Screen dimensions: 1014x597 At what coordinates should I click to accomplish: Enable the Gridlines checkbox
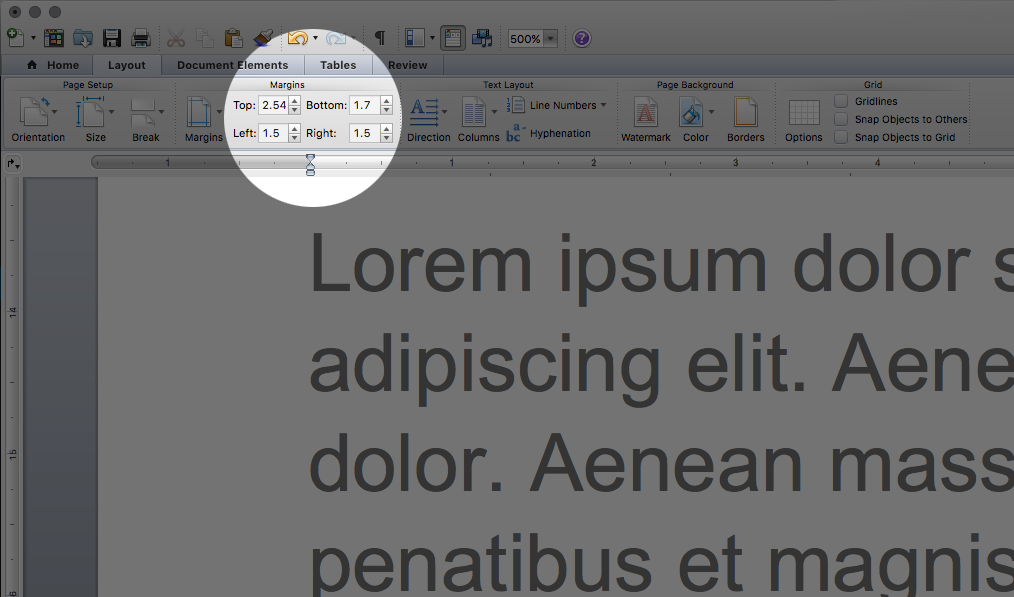pos(841,101)
